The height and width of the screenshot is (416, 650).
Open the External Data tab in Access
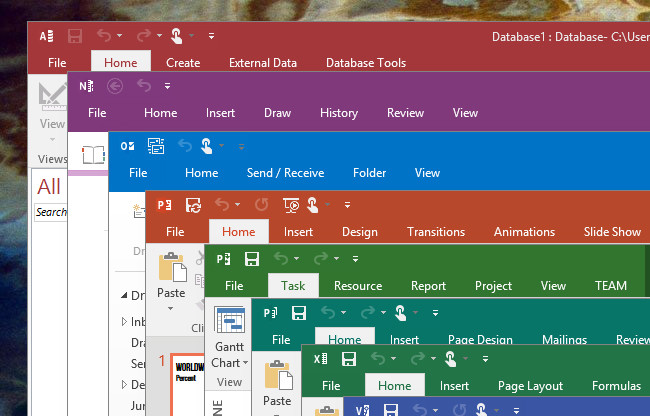[262, 63]
